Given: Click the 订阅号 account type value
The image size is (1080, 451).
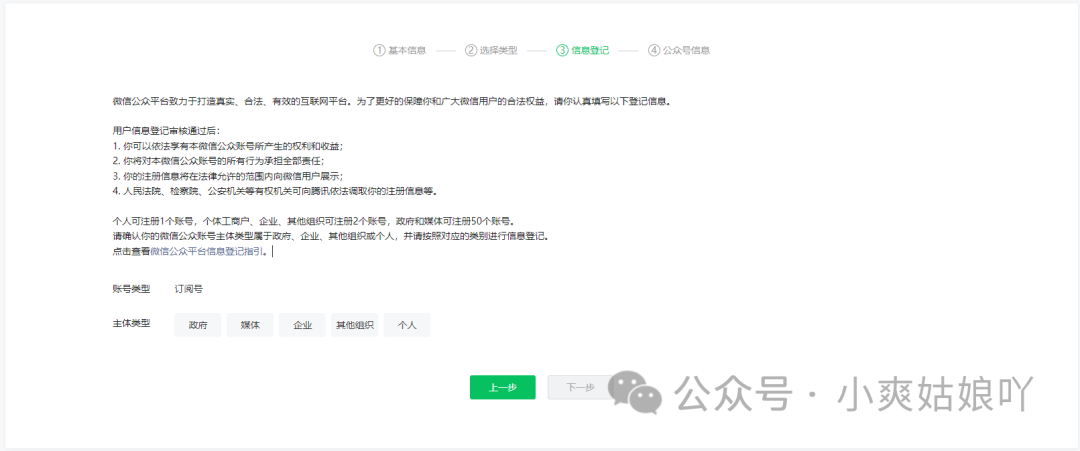Looking at the screenshot, I should (189, 289).
